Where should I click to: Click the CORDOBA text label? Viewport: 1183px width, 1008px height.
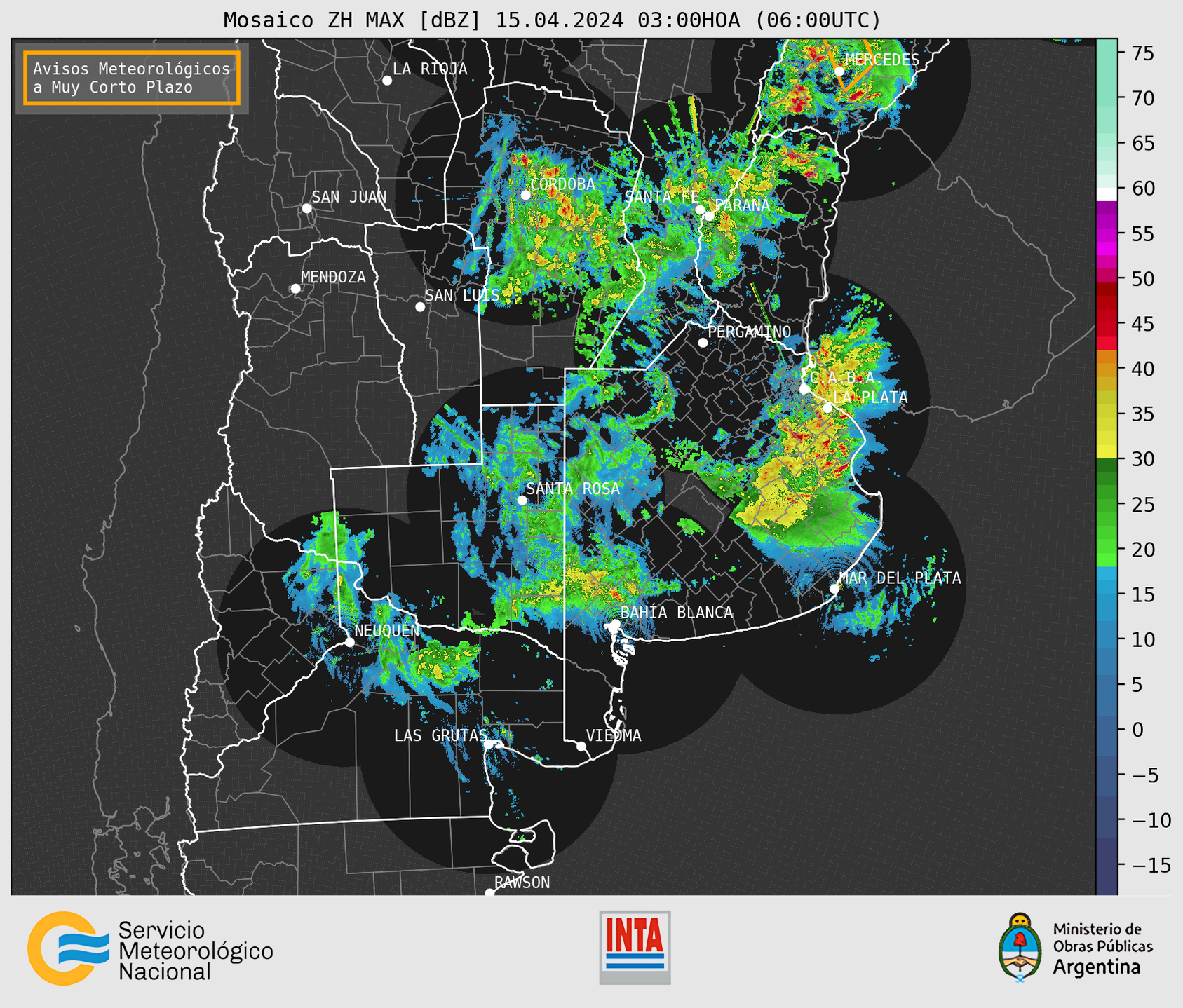563,184
